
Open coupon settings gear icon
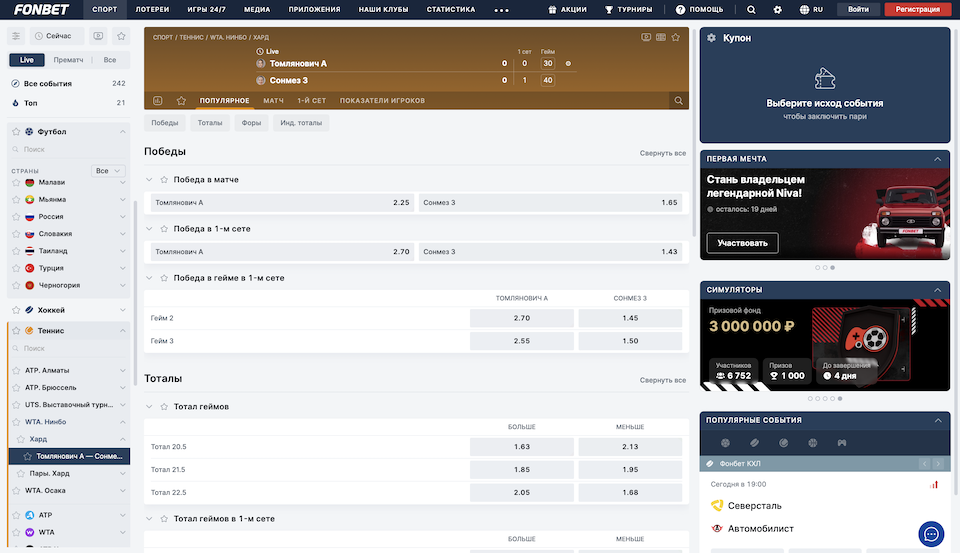[711, 38]
